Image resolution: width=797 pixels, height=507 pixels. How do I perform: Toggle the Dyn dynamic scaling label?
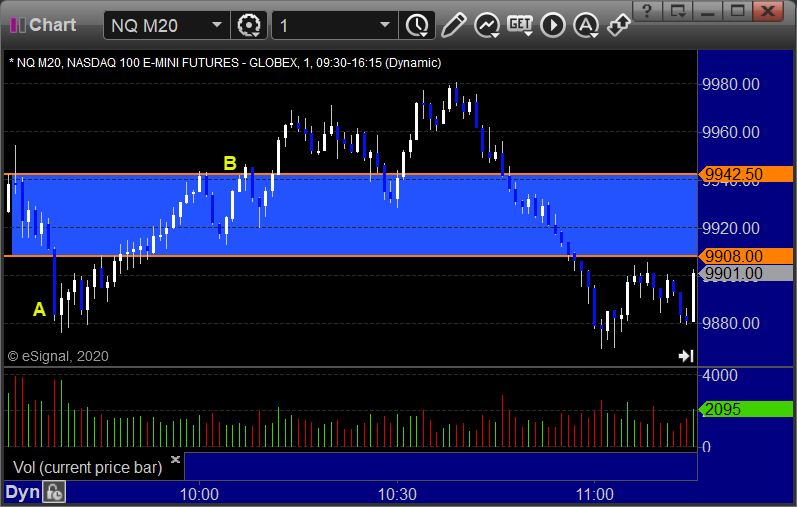coord(22,492)
